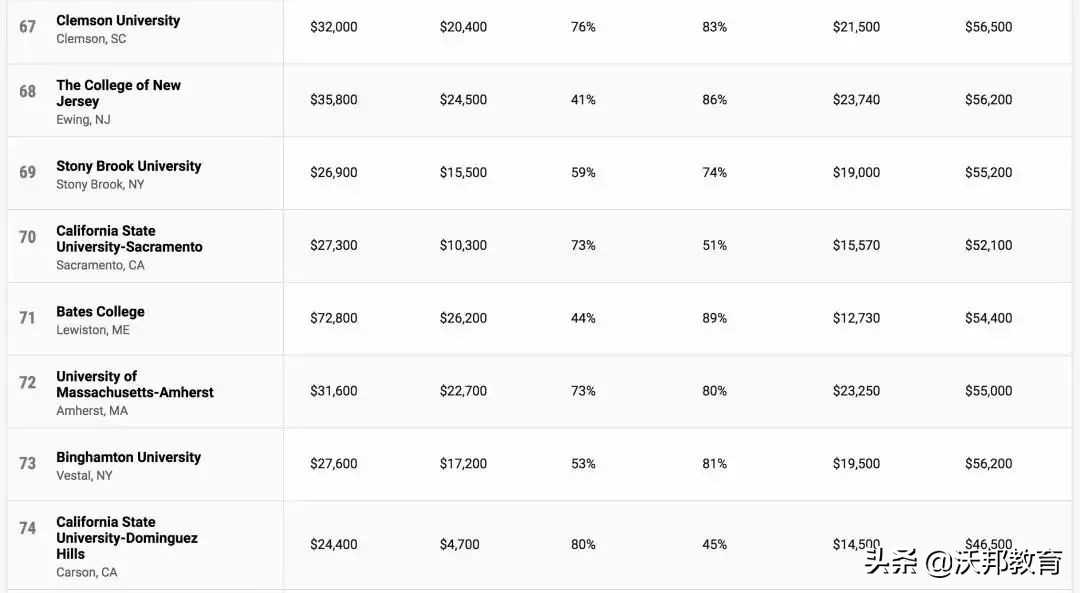1080x593 pixels.
Task: Click the $56,500 salary for Clemson University
Action: tap(988, 27)
